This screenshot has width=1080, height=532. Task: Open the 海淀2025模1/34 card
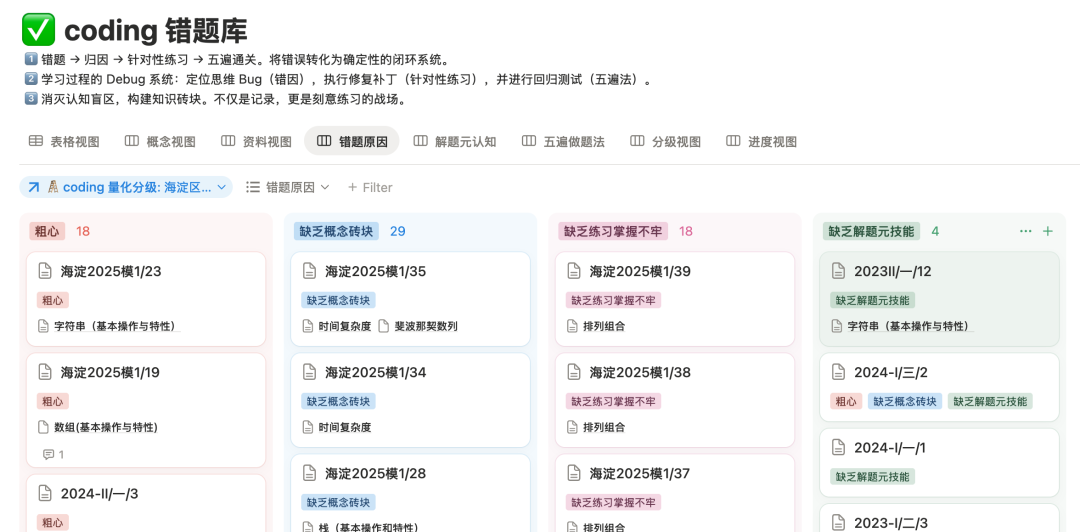click(411, 400)
